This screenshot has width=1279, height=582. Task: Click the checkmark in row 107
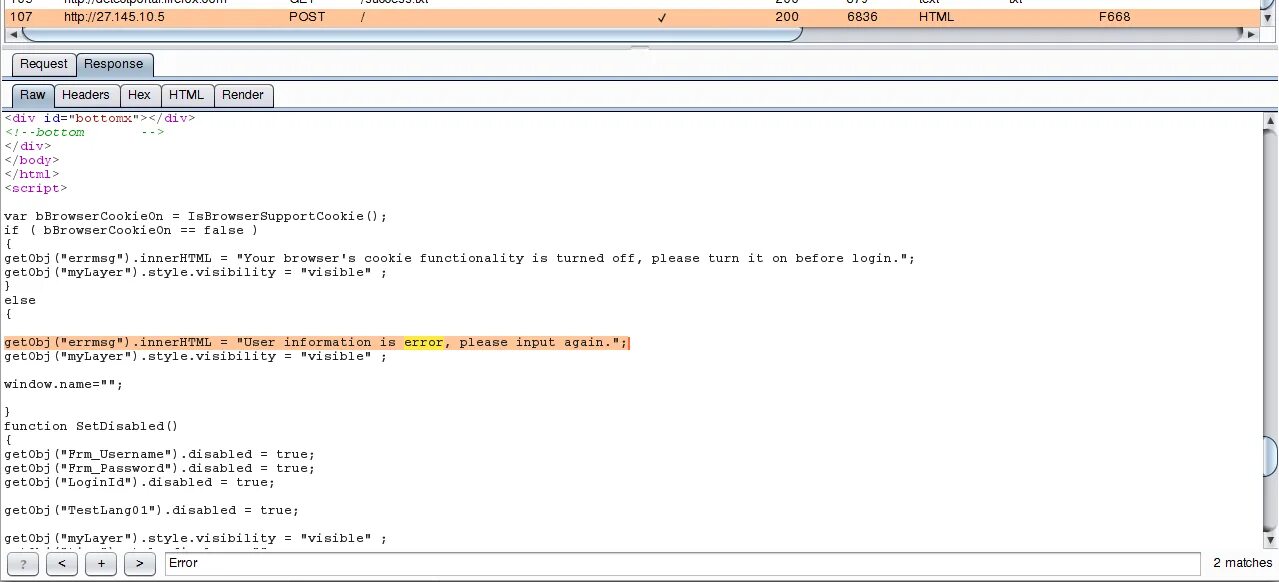(662, 18)
